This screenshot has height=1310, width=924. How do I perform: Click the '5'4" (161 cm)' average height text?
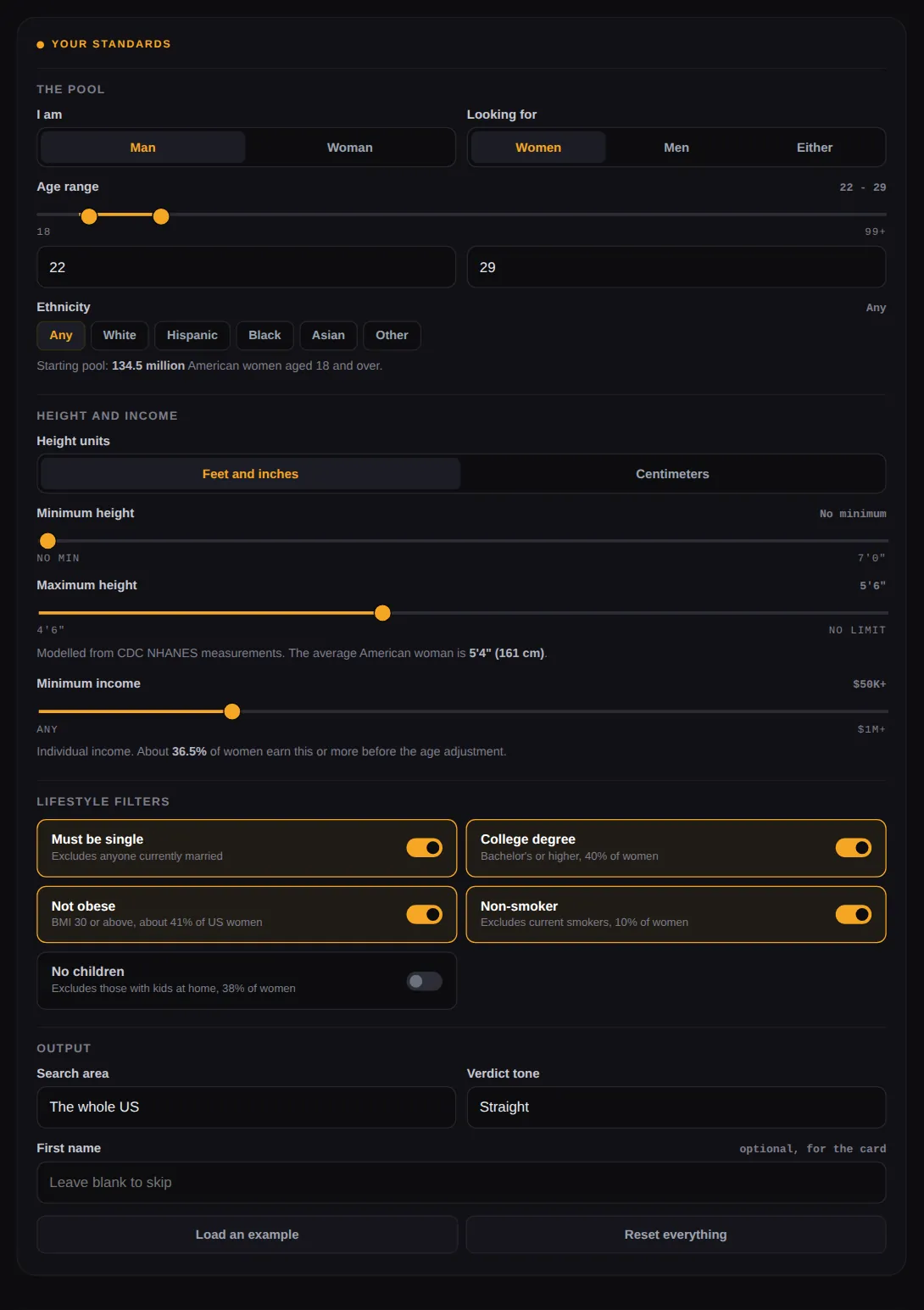pyautogui.click(x=507, y=653)
